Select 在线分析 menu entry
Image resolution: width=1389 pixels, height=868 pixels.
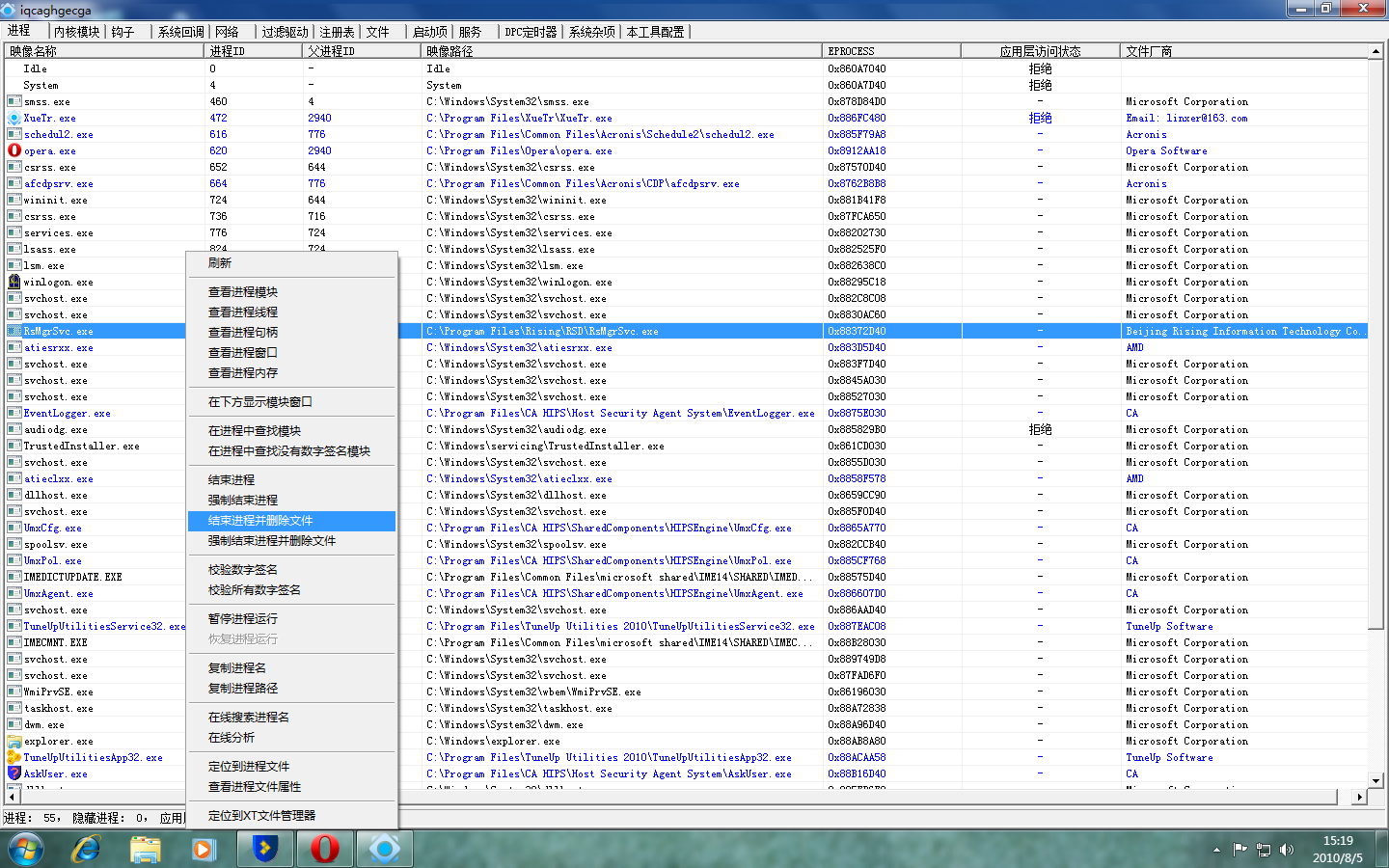click(292, 738)
